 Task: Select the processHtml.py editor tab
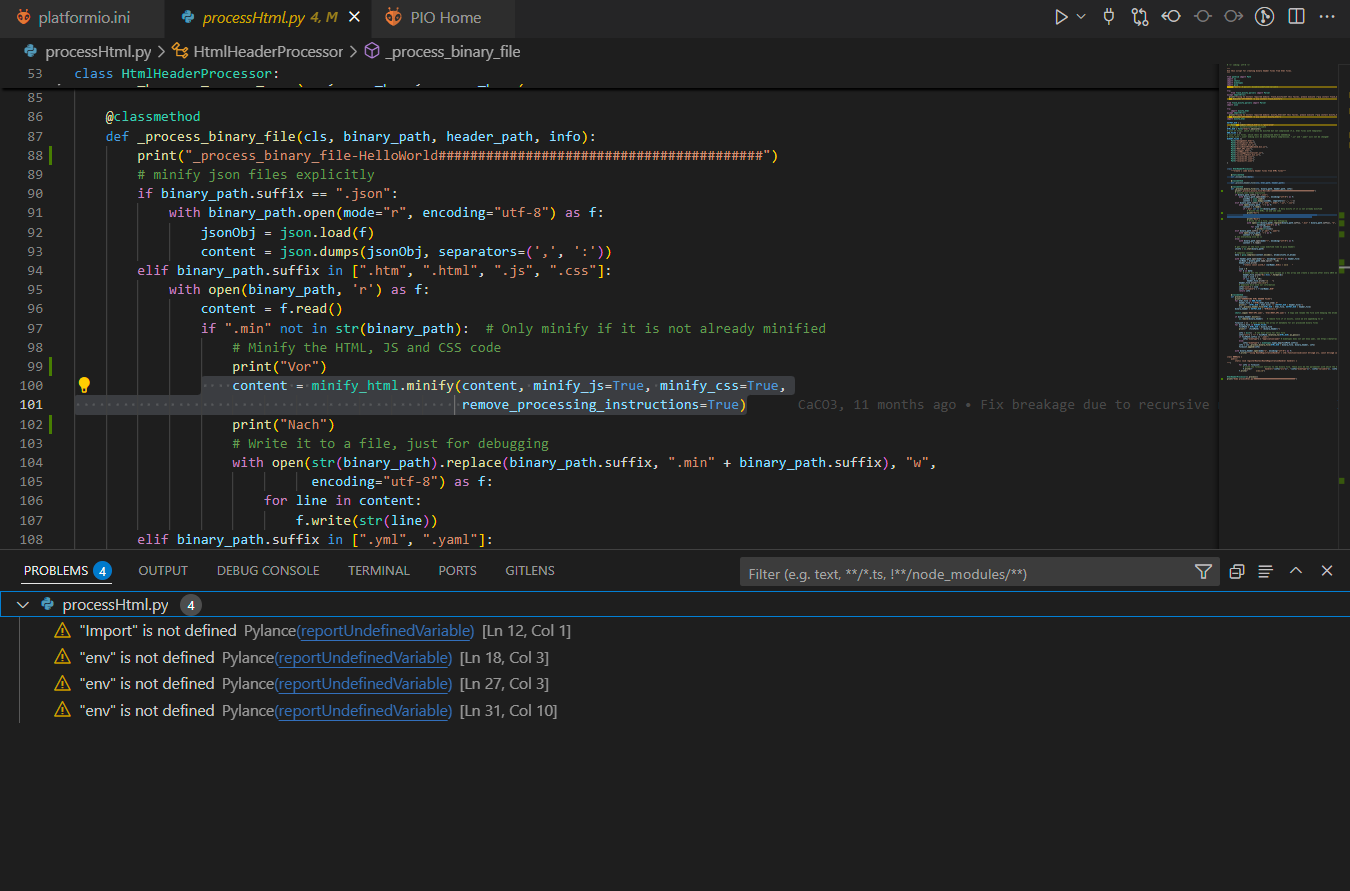coord(267,18)
